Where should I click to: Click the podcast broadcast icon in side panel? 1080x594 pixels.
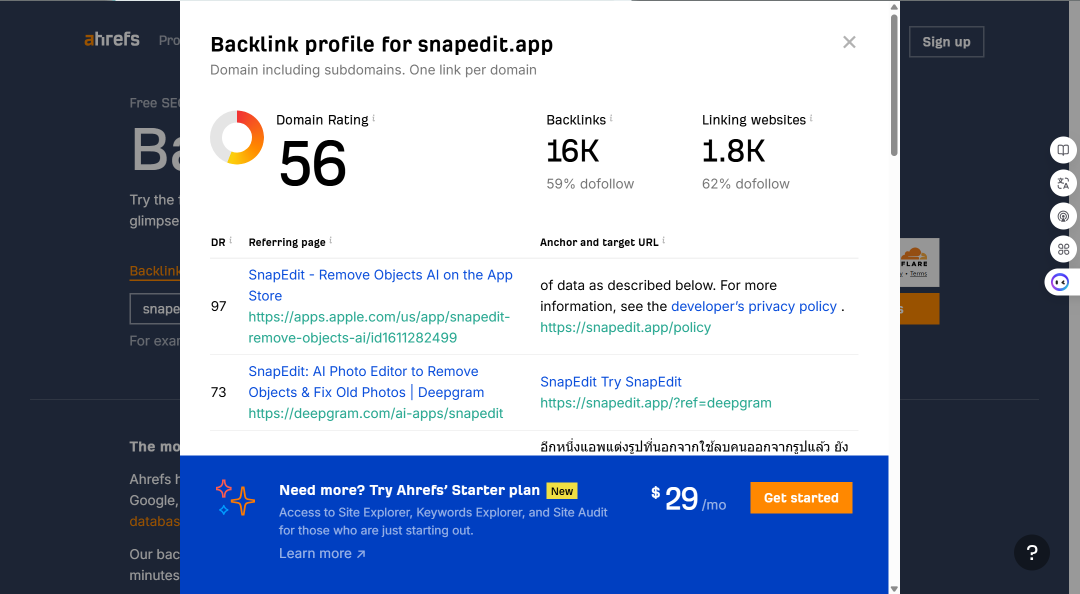(1063, 216)
